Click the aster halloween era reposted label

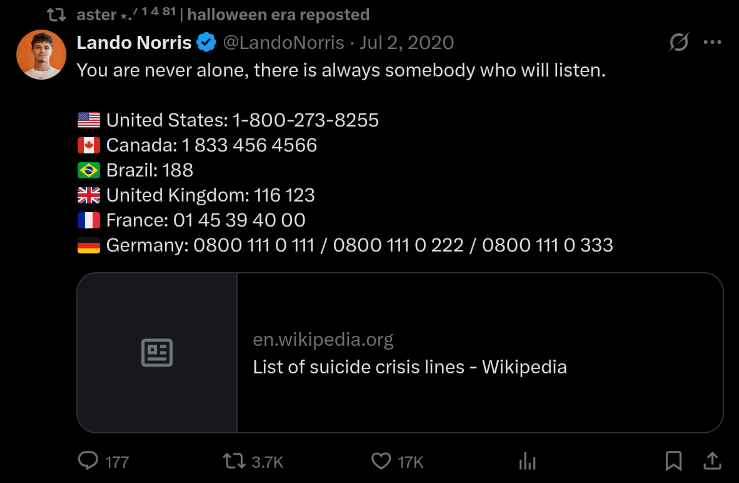tap(223, 15)
